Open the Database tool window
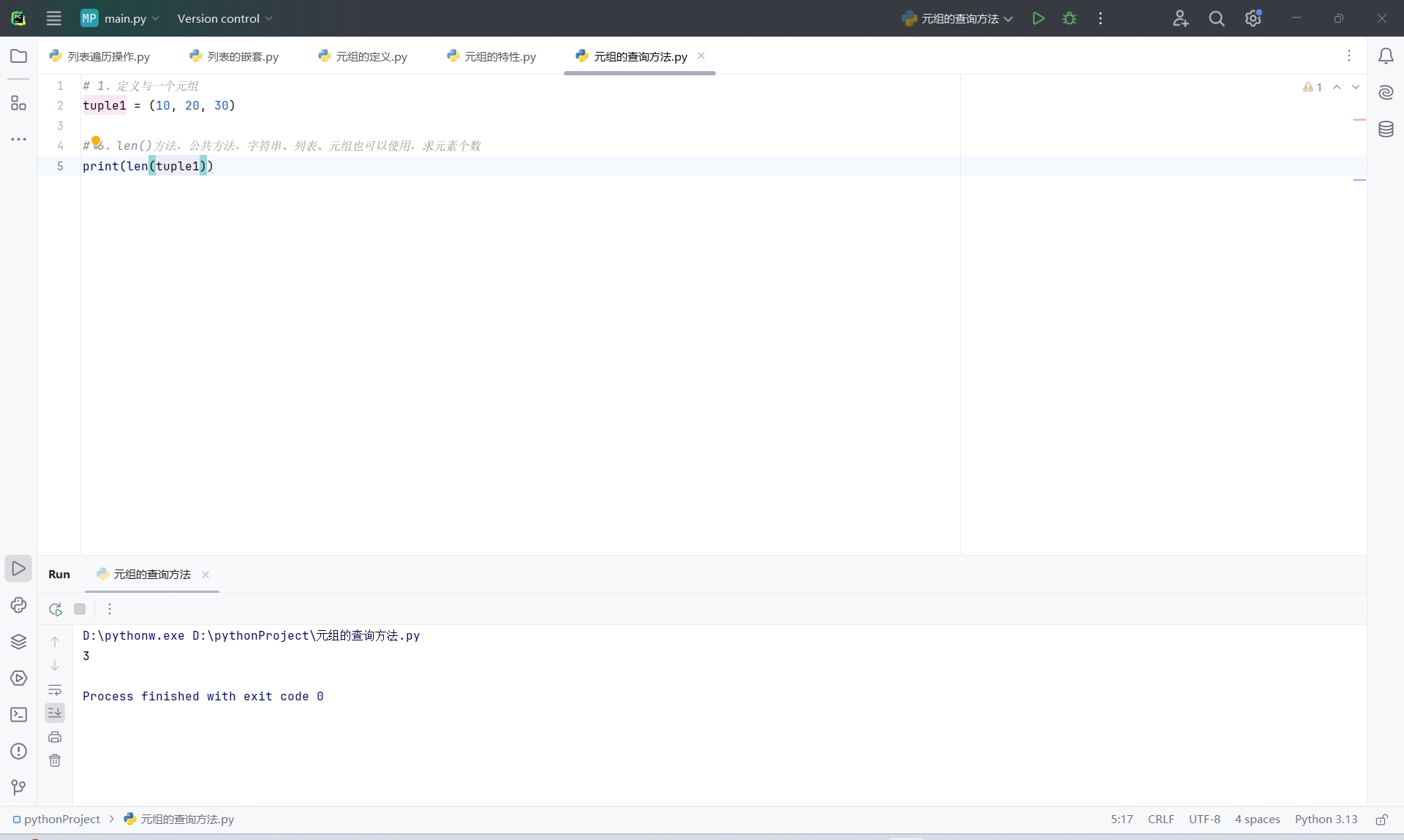The height and width of the screenshot is (840, 1404). click(x=1386, y=130)
